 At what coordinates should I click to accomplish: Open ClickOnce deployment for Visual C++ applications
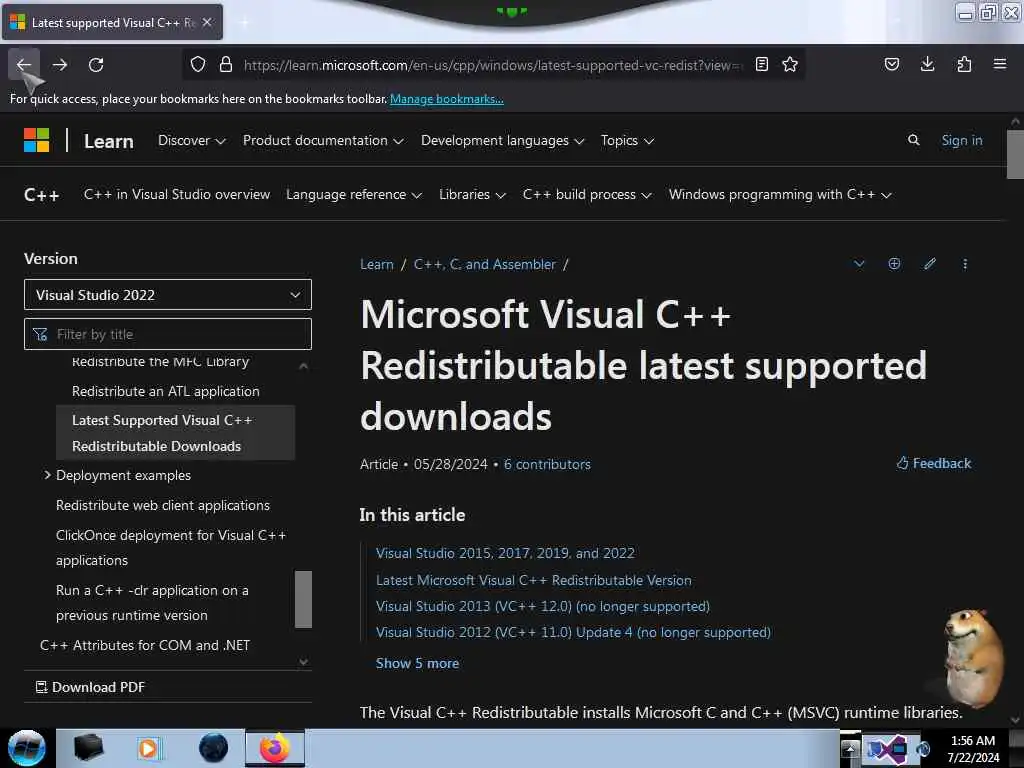coord(171,547)
